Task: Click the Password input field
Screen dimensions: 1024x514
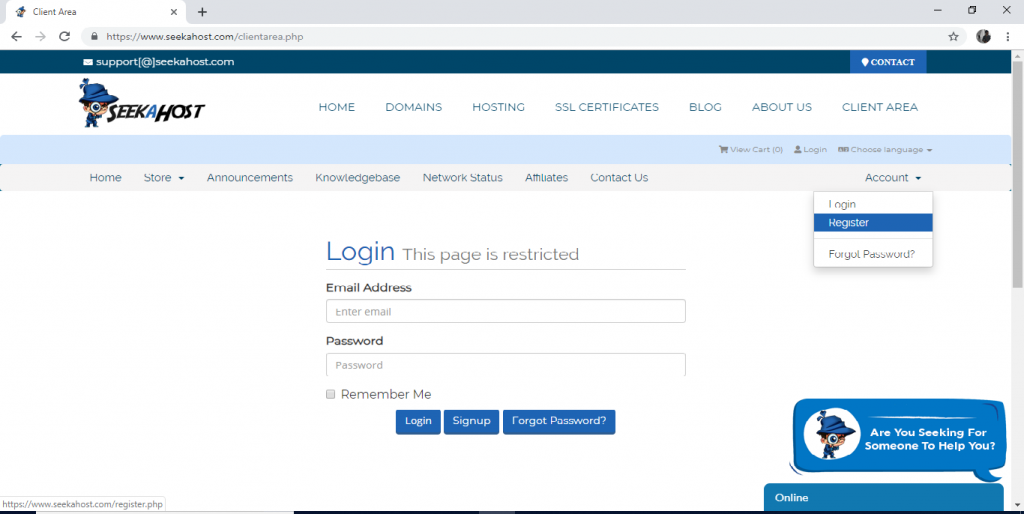Action: (x=505, y=364)
